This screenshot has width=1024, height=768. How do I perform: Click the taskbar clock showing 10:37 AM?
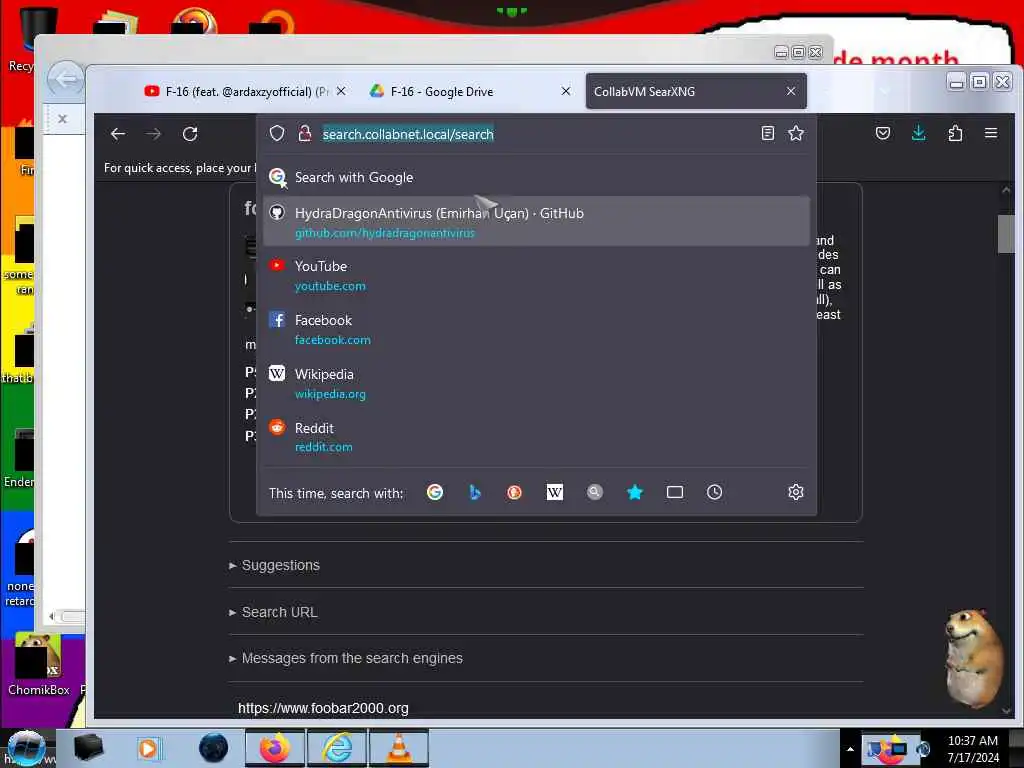click(x=972, y=748)
